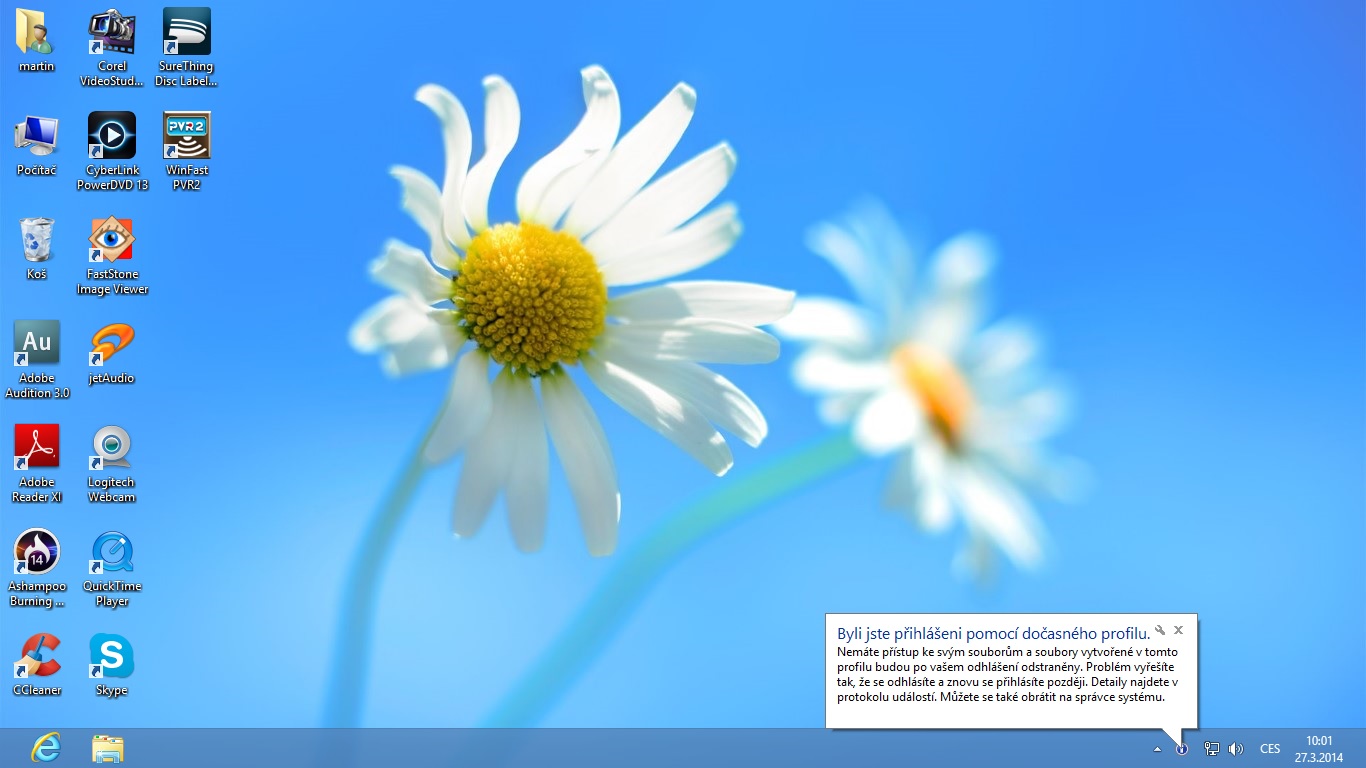The width and height of the screenshot is (1366, 768).
Task: Click the Ashampoo Burning shortcut
Action: pyautogui.click(x=37, y=567)
